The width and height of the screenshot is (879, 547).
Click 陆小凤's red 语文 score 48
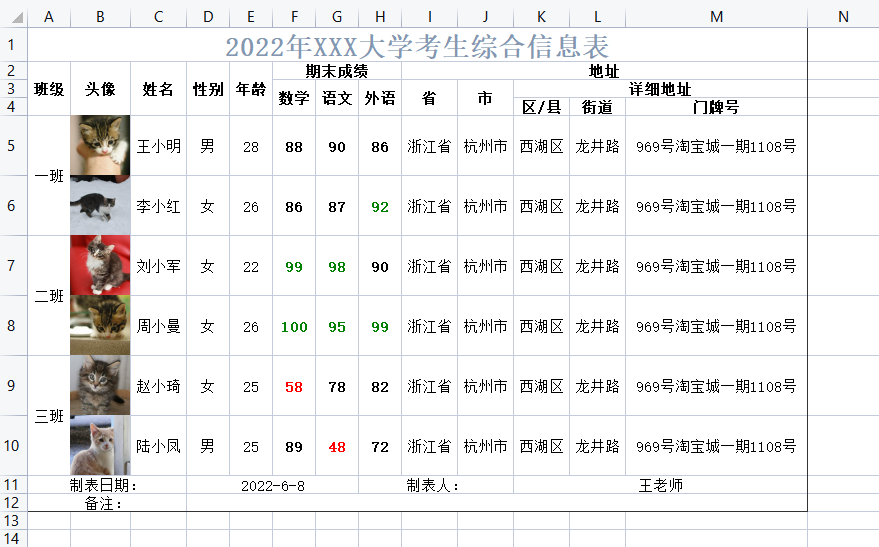(337, 446)
